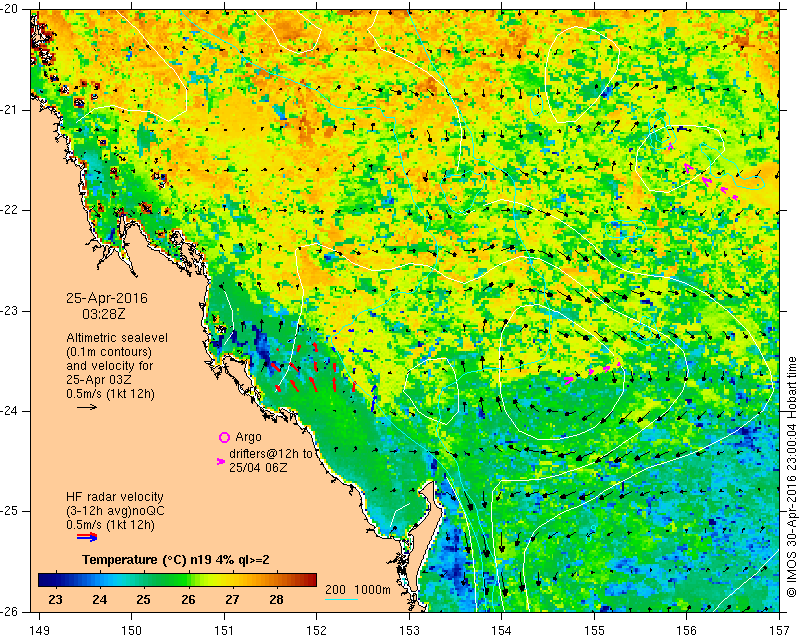Click the longitude axis label '152'
The width and height of the screenshot is (800, 640).
(317, 631)
